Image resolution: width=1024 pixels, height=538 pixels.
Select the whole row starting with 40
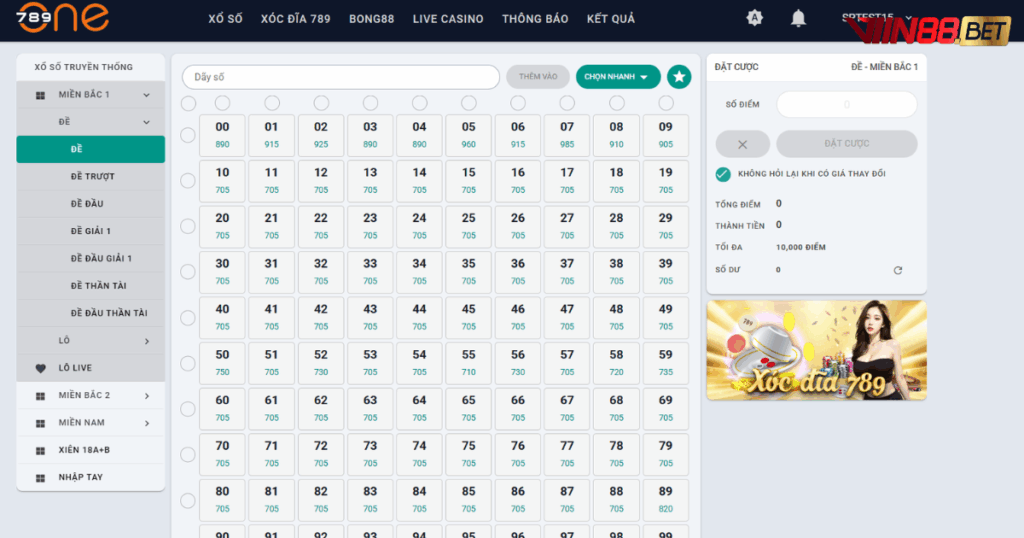188,318
